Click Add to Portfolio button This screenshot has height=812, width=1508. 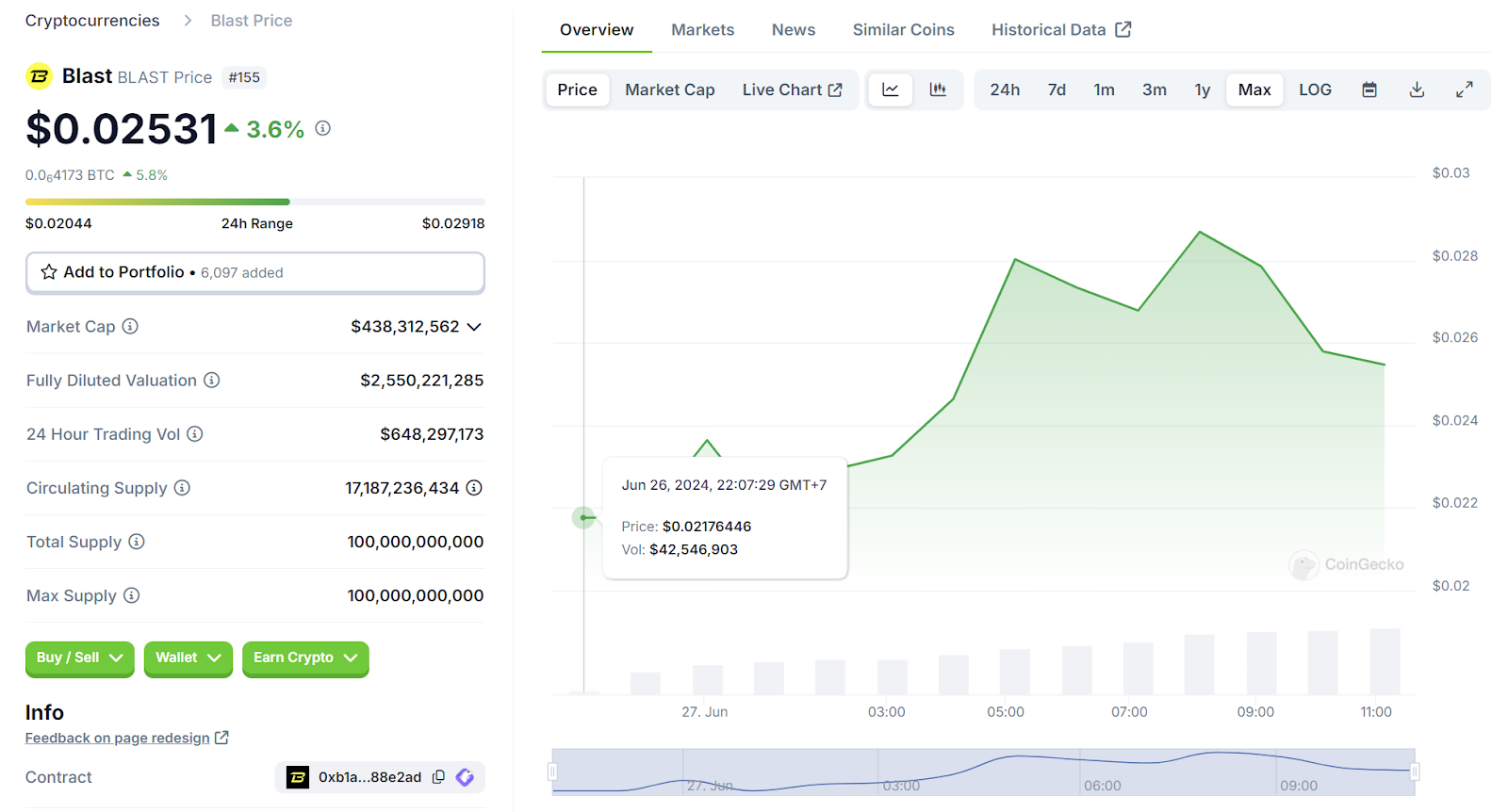click(255, 272)
